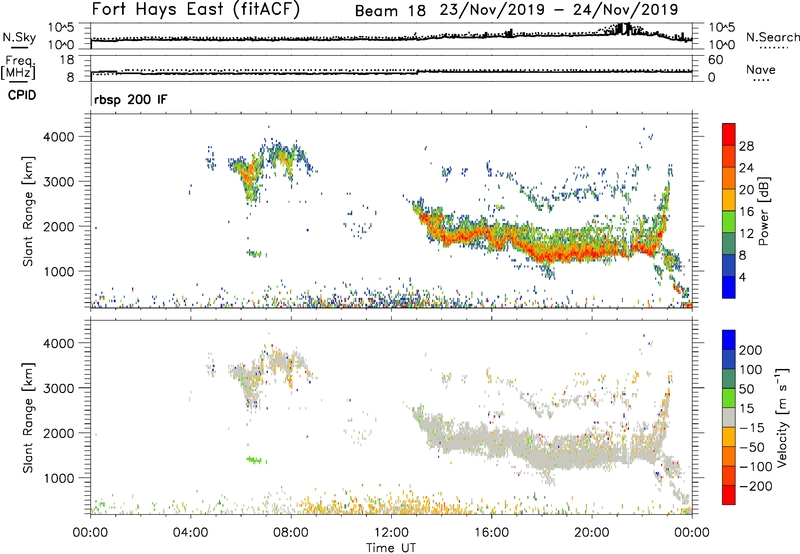Click the blue bottom segment of Power colorbar
The height and width of the screenshot is (554, 800).
pyautogui.click(x=729, y=287)
